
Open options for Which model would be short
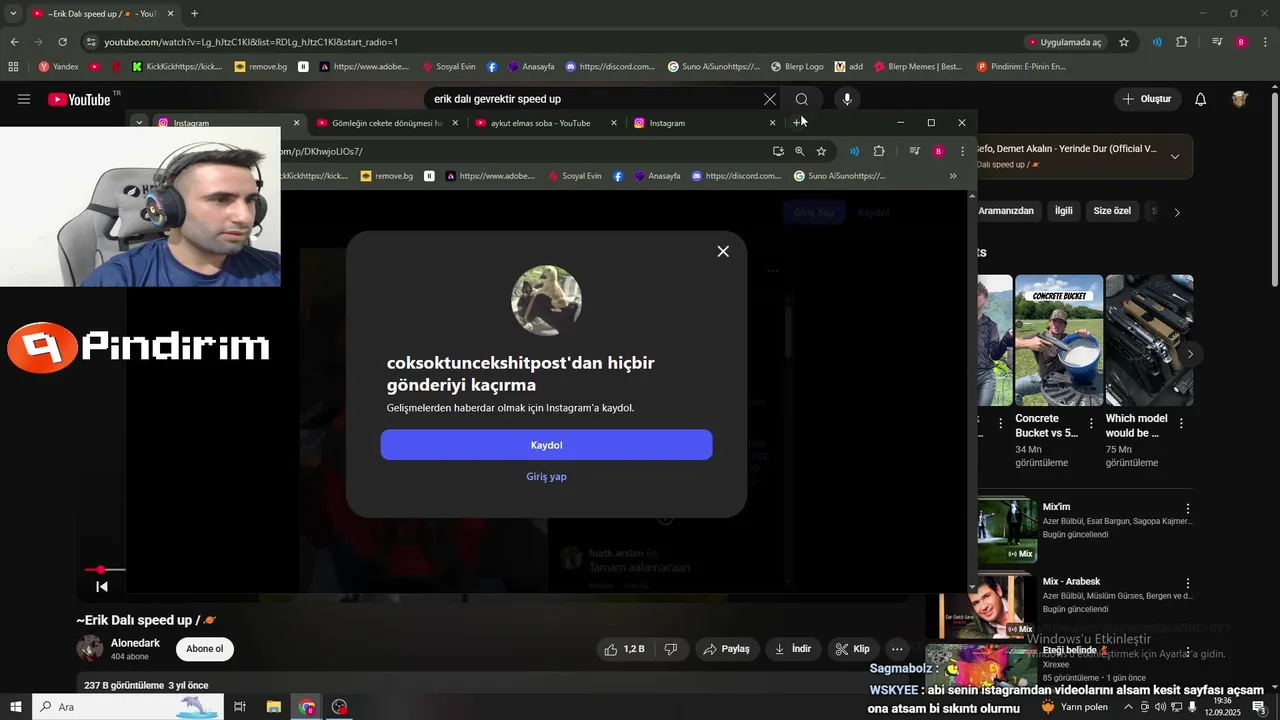click(1181, 423)
